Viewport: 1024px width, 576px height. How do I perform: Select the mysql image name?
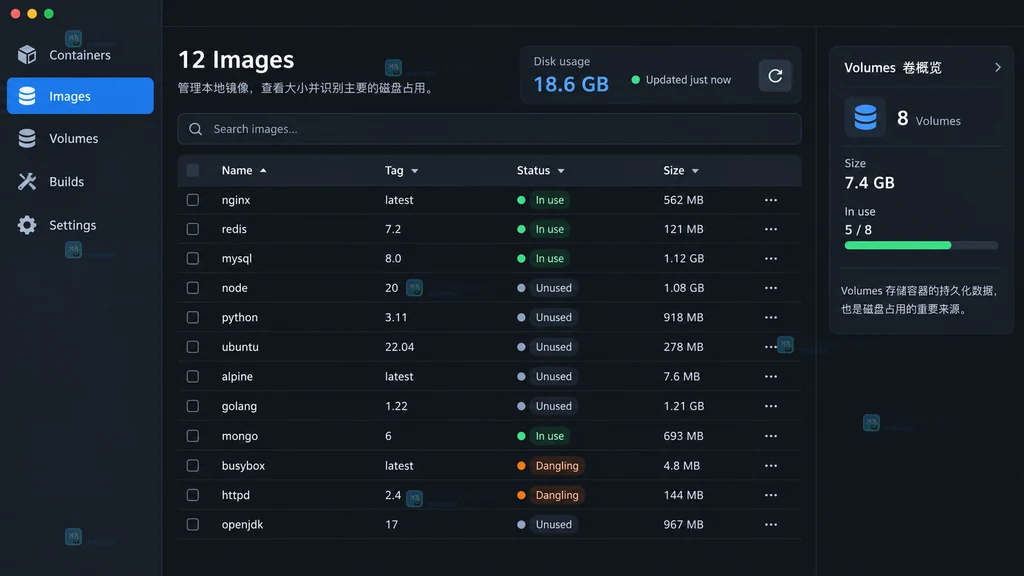[x=236, y=259]
